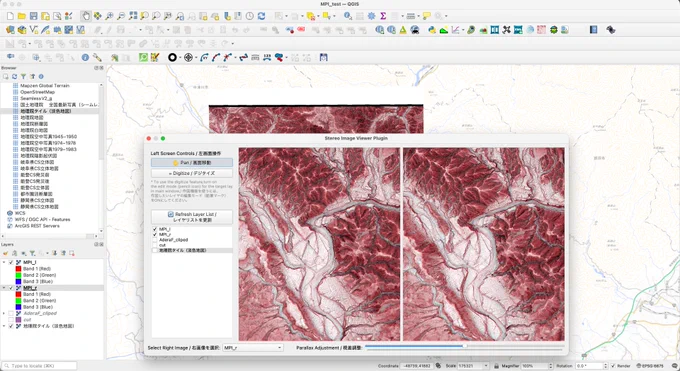Select Mapzen Global Terrain in Browser
The height and width of the screenshot is (371, 680).
(45, 85)
